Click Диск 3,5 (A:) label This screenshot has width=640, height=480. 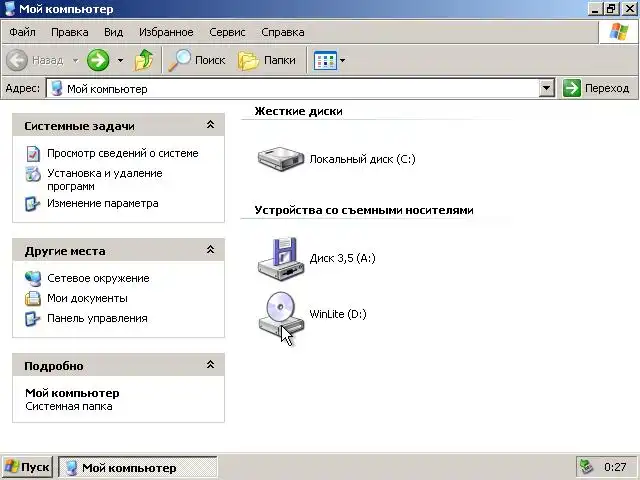point(342,258)
